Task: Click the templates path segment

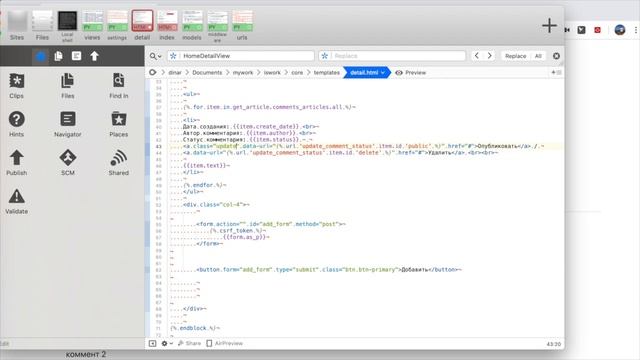Action: 327,72
